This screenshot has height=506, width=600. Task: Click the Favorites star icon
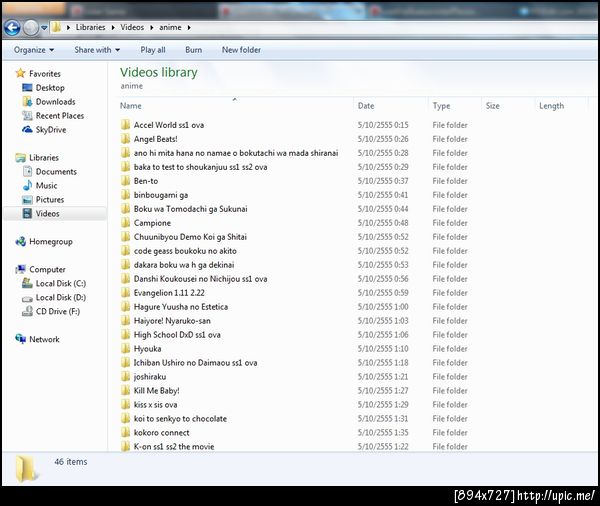pos(20,73)
